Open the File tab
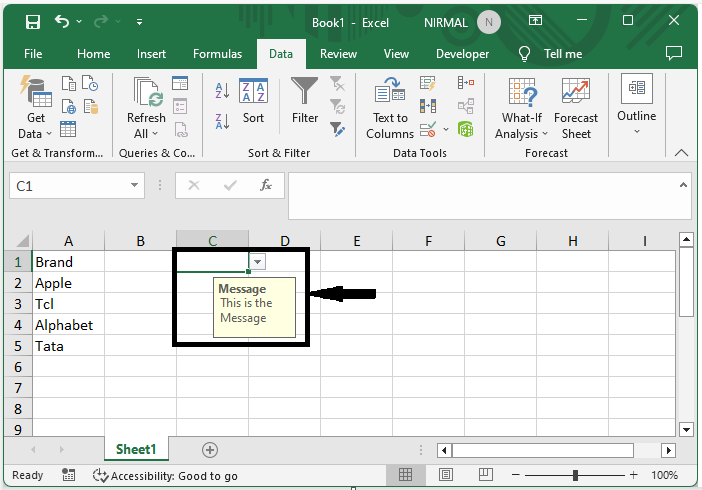This screenshot has height=490, width=702. pos(33,54)
